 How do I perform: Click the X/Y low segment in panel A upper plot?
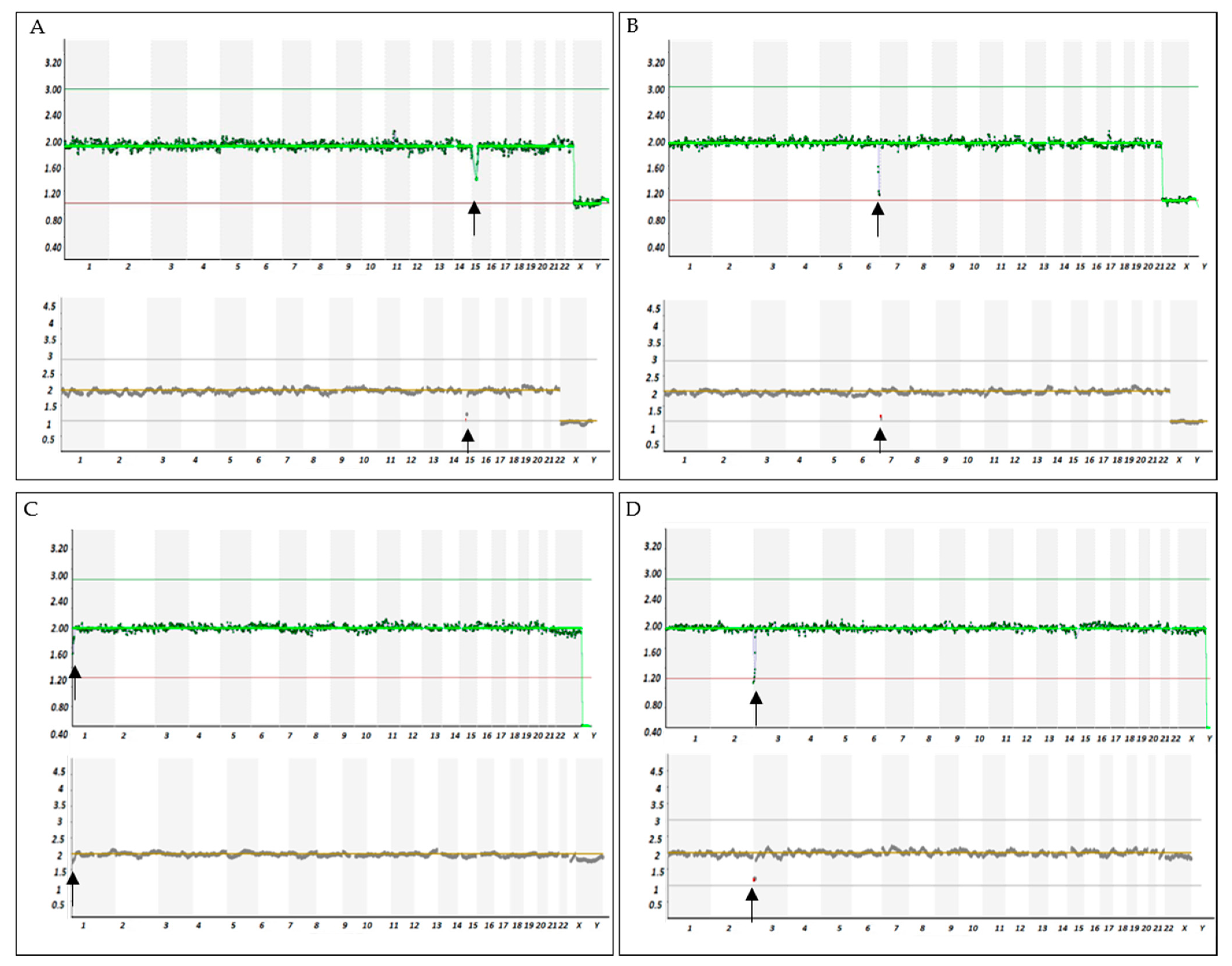(x=591, y=202)
